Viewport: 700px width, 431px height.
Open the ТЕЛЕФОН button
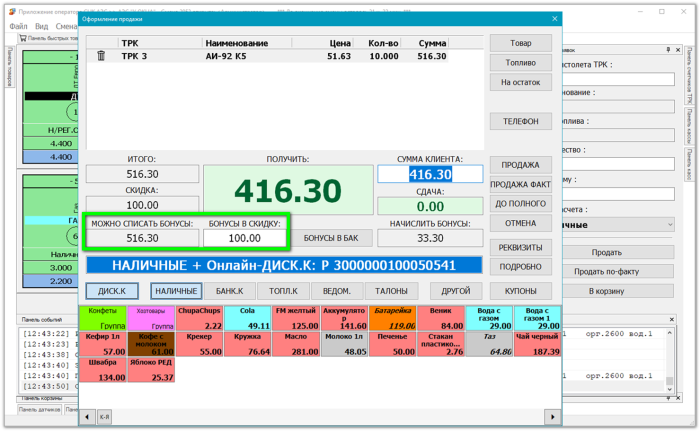pyautogui.click(x=521, y=121)
